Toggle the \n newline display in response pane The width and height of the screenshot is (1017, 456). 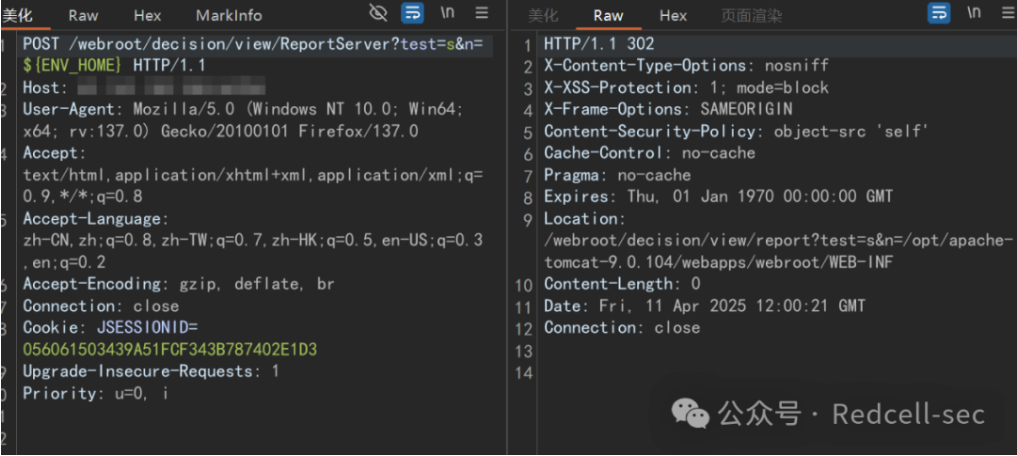pyautogui.click(x=974, y=12)
